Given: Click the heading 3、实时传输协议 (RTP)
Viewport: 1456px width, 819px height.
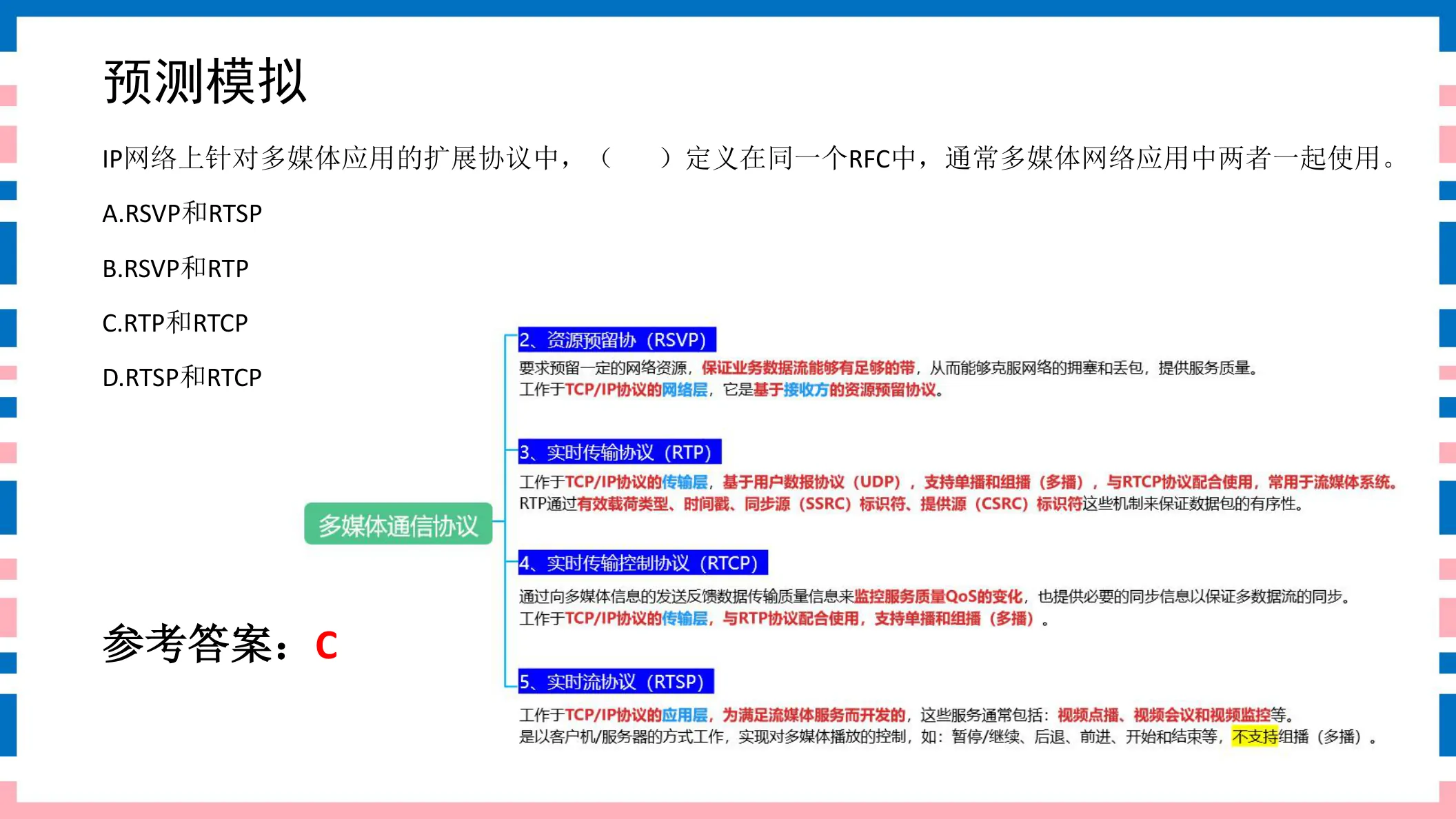Looking at the screenshot, I should [620, 452].
